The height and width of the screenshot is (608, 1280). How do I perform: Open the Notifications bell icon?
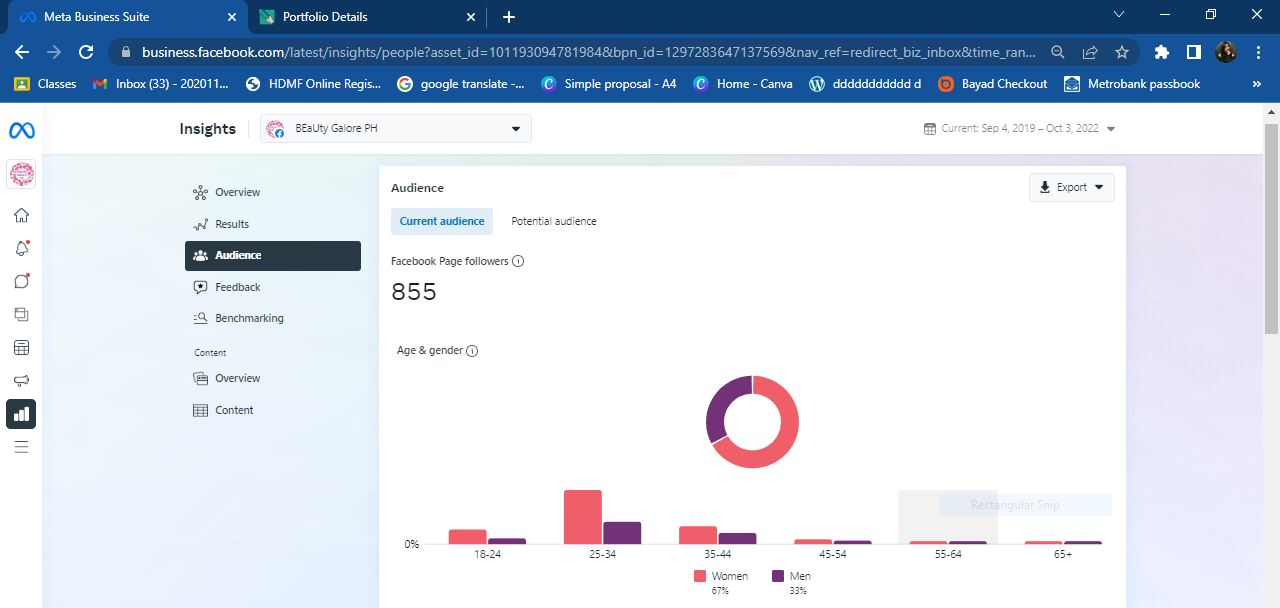tap(21, 249)
